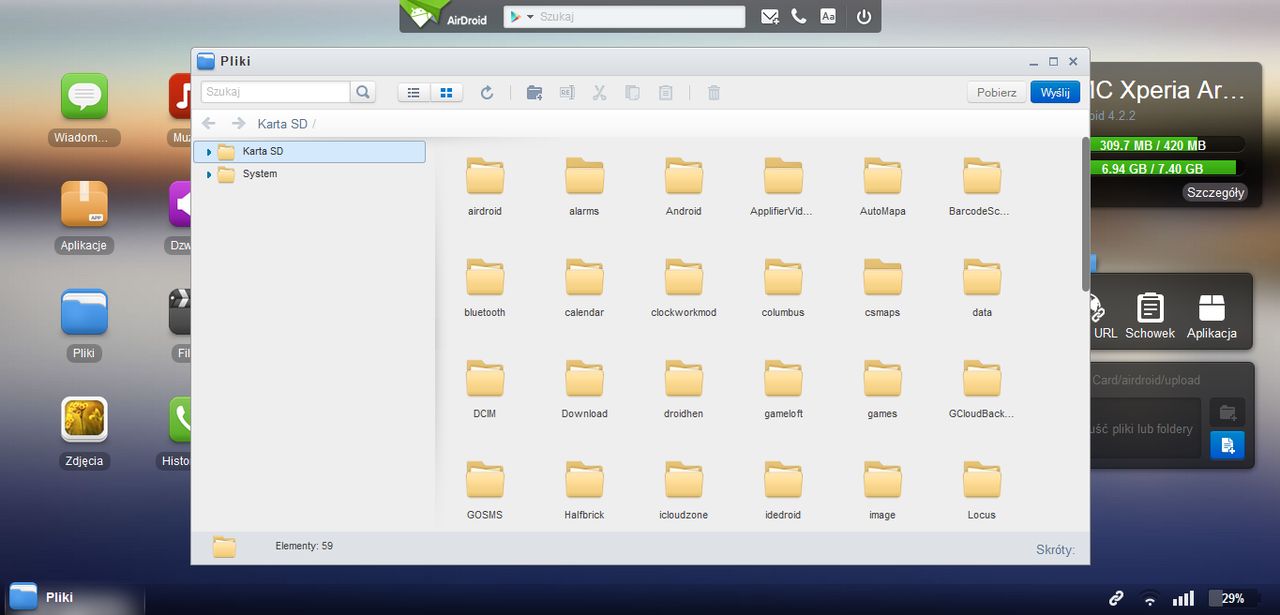Select the columbus folder
Screen dimensions: 1280x615
tap(783, 287)
